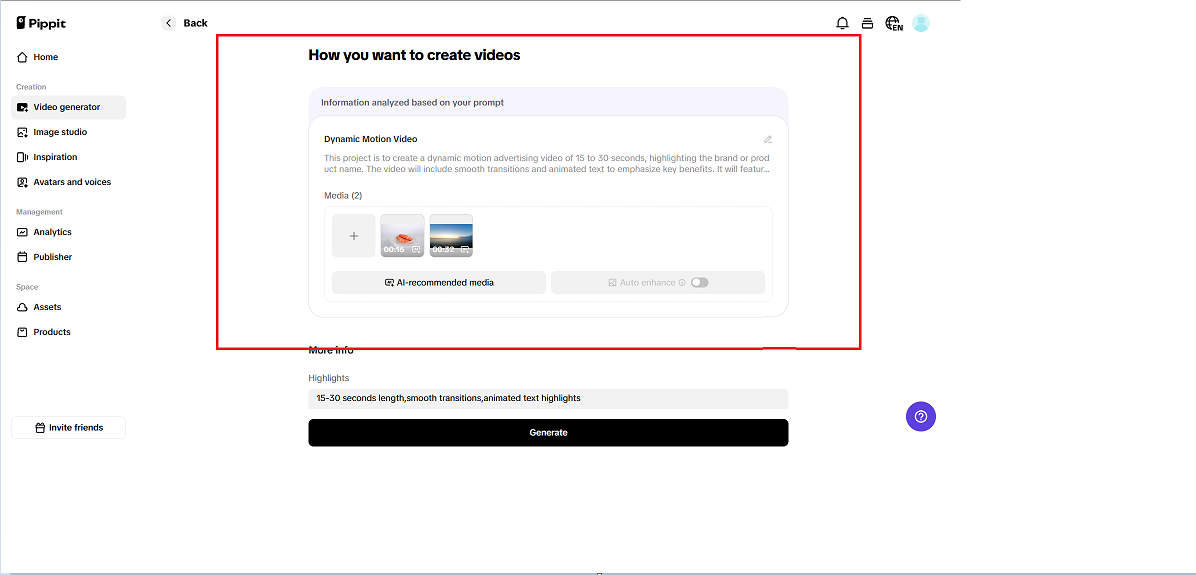This screenshot has width=1196, height=575.
Task: Click the user profile avatar
Action: tap(921, 23)
